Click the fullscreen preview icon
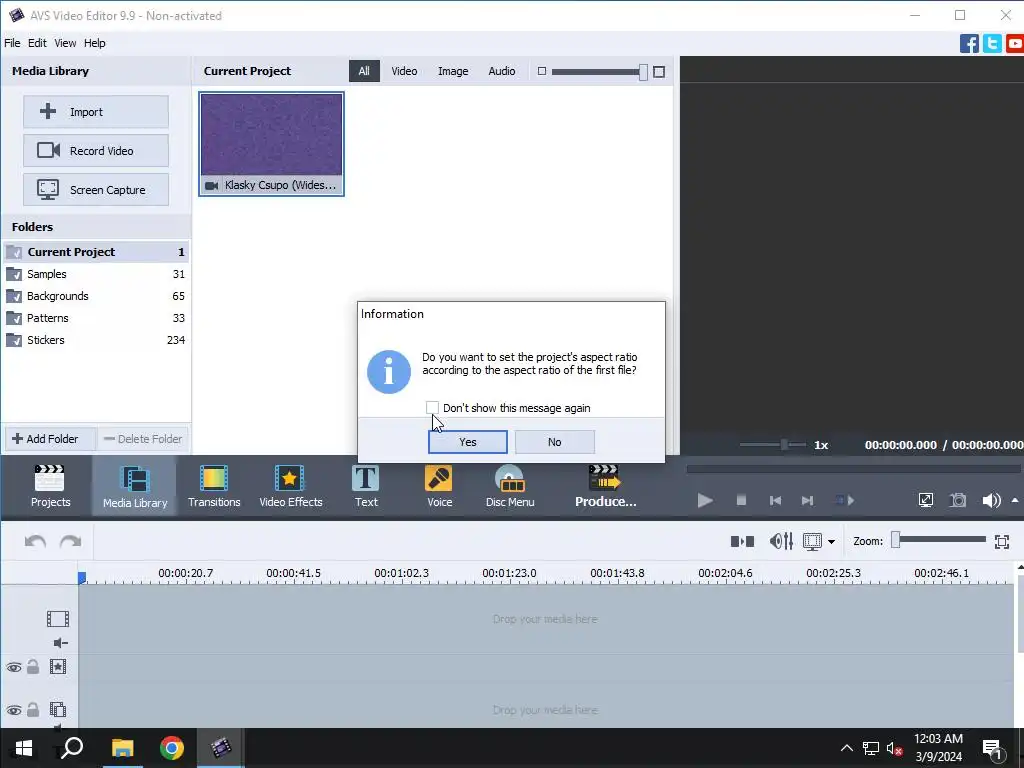This screenshot has height=768, width=1024. [925, 500]
